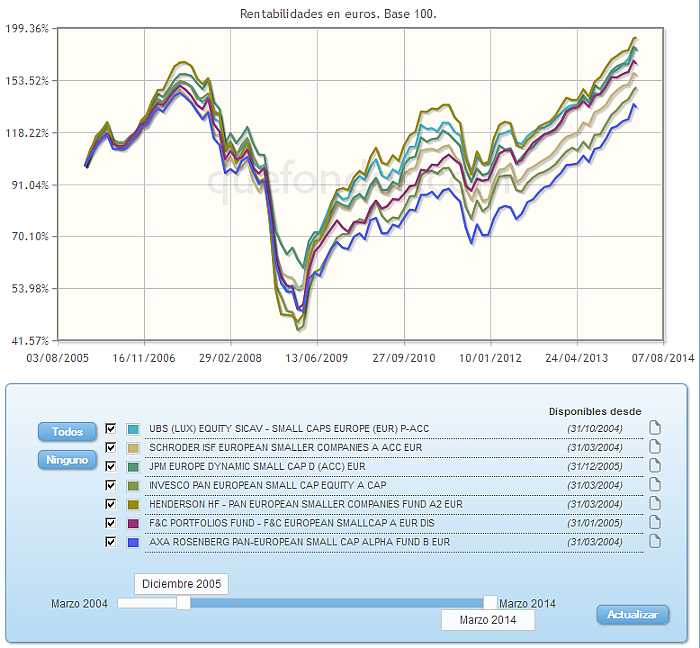Click the 118.22% y-axis label
The height and width of the screenshot is (648, 700).
26,133
